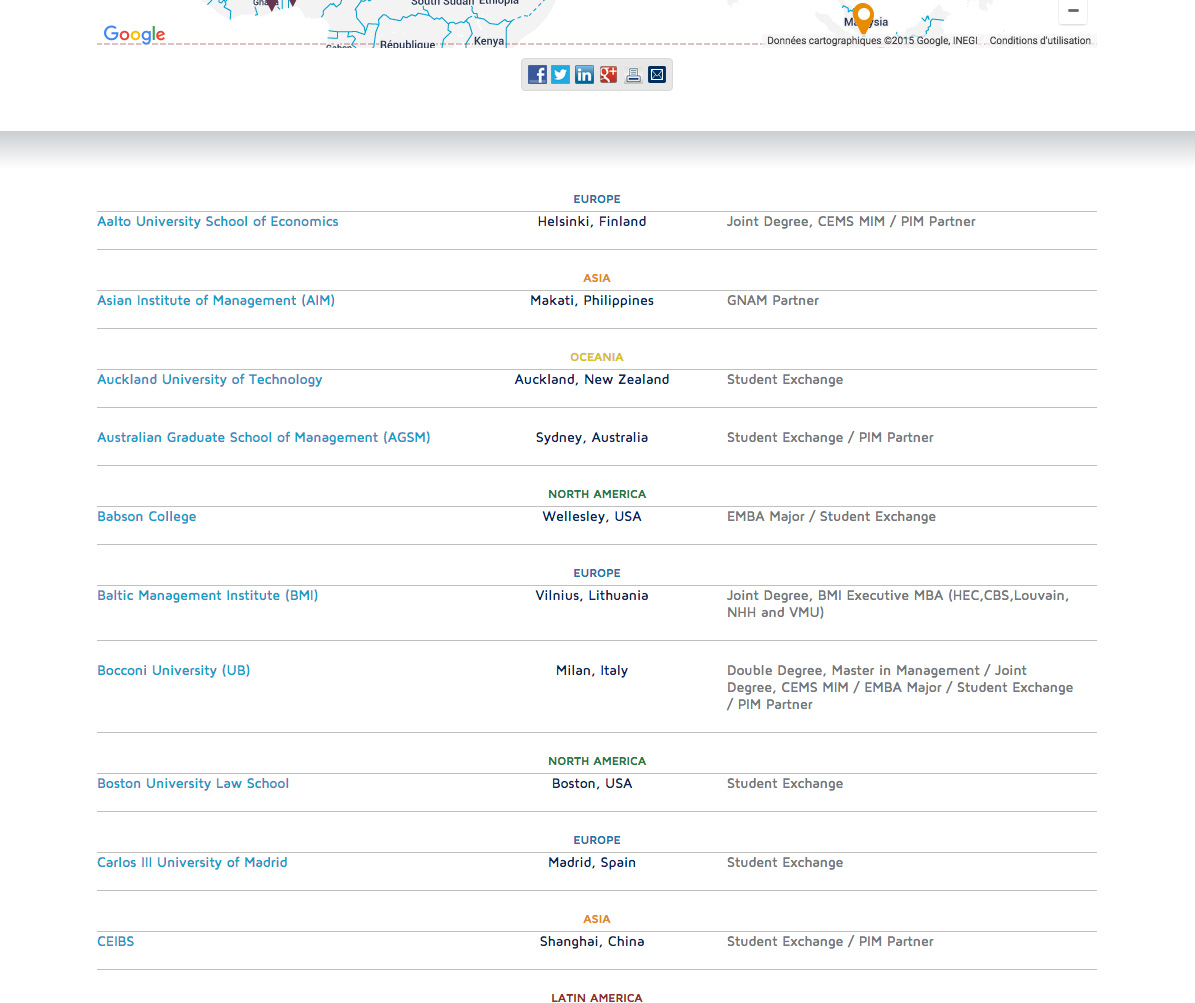Click the Milan, Italy location text
The height and width of the screenshot is (1003, 1195).
click(592, 671)
